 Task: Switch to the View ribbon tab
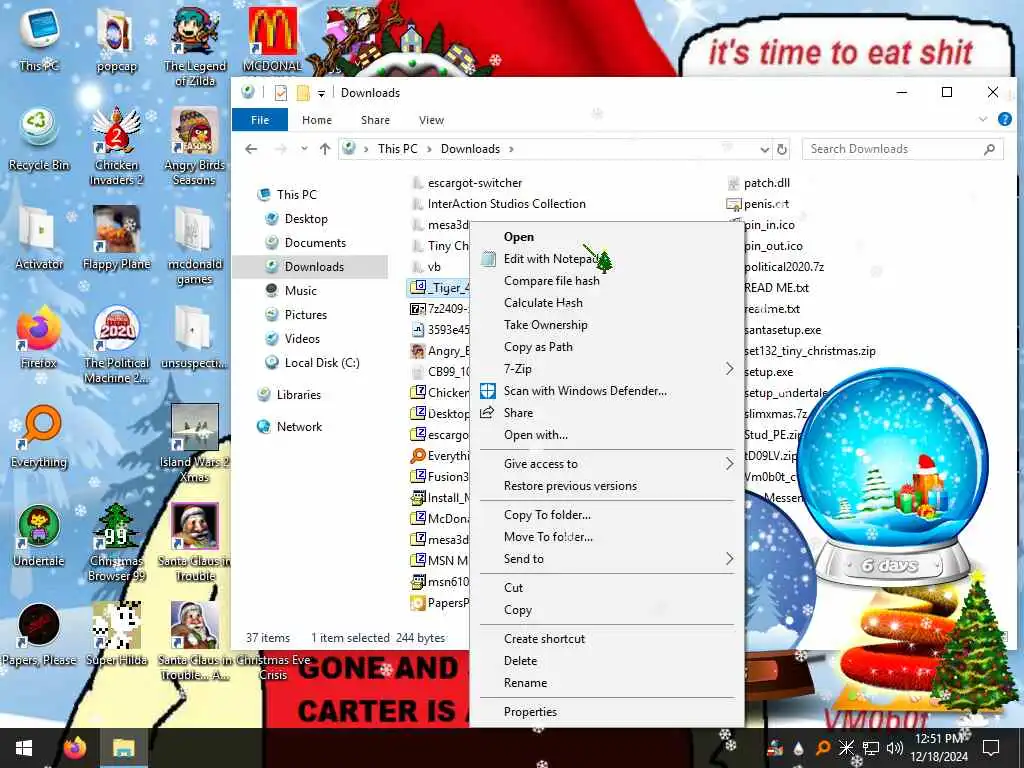click(x=431, y=120)
